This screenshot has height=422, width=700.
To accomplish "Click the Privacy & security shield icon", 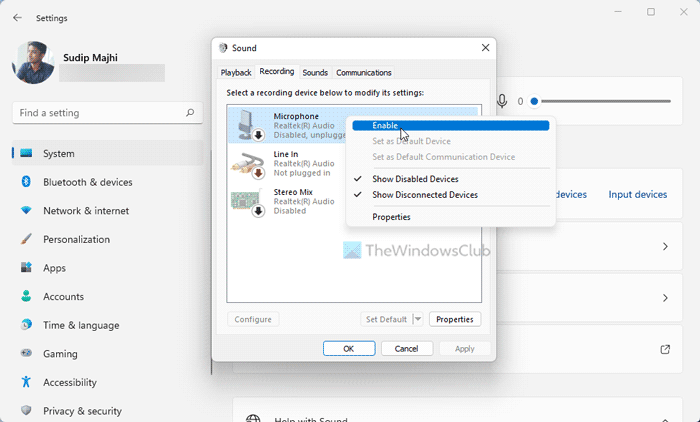I will click(26, 410).
